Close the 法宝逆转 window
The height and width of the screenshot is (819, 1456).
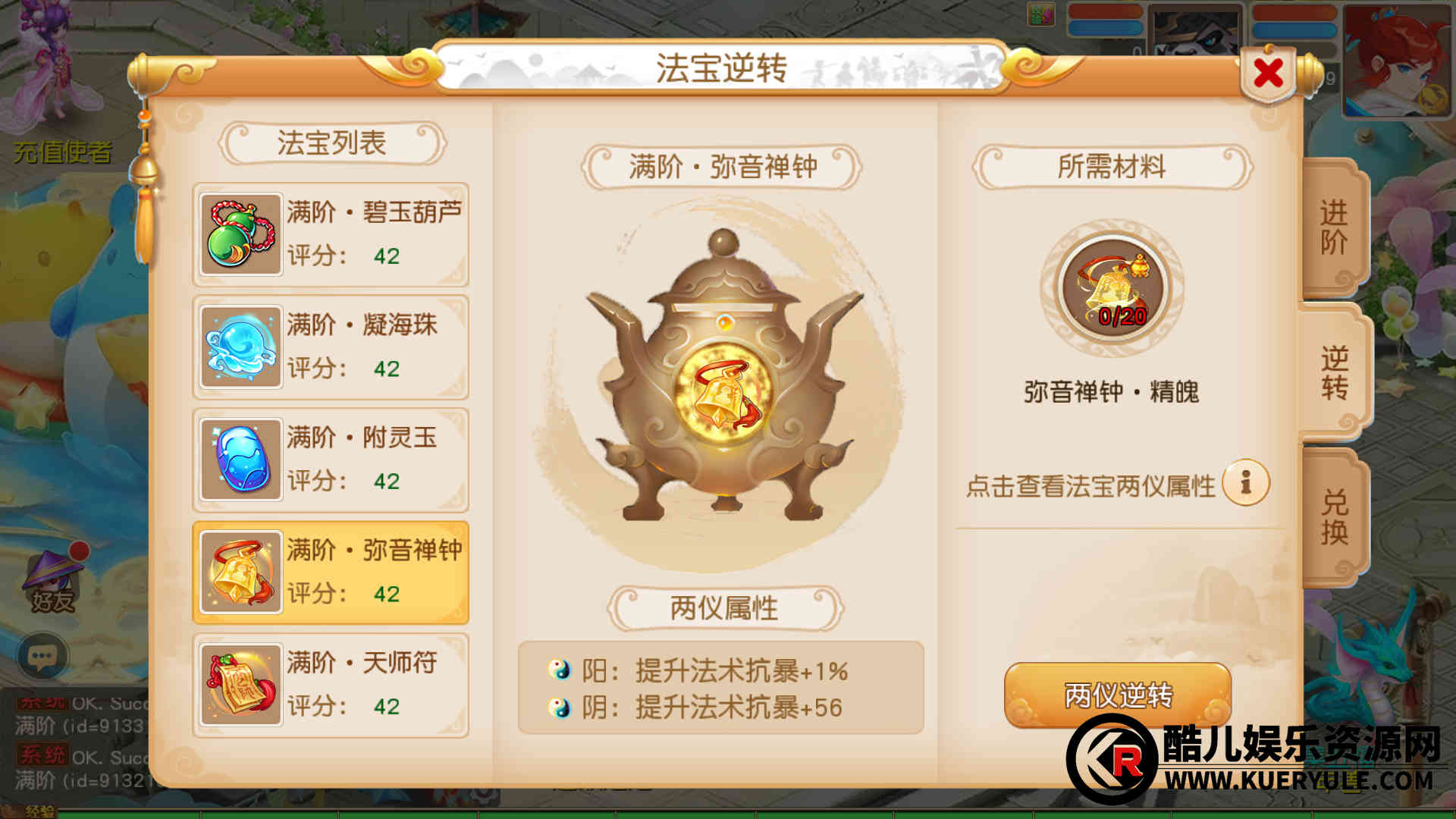tap(1268, 74)
